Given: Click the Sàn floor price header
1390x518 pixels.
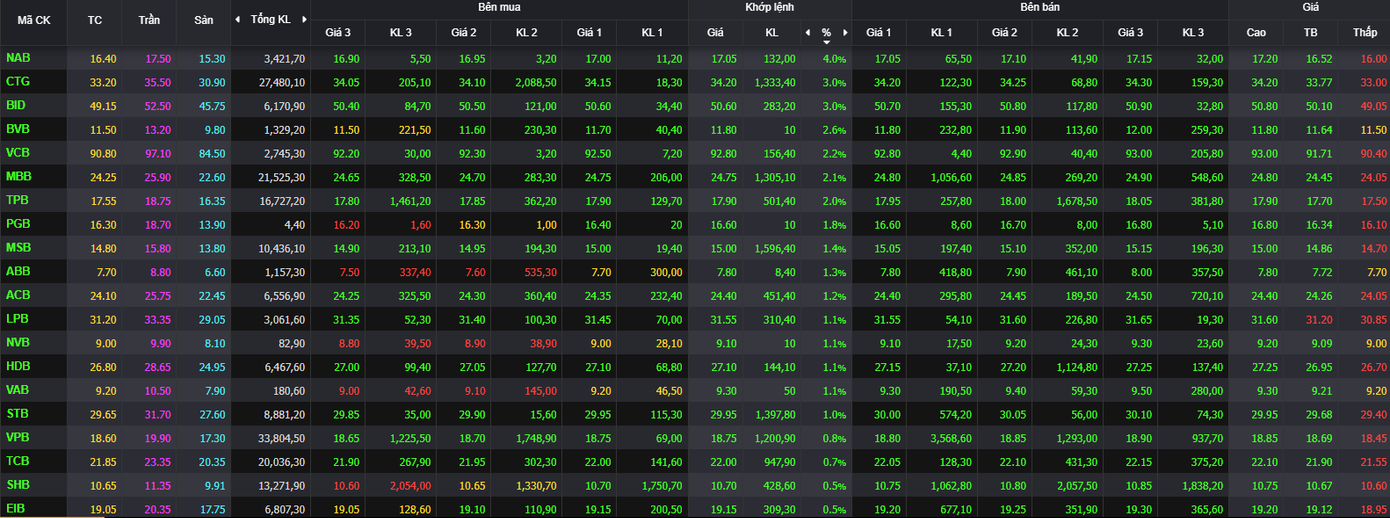Looking at the screenshot, I should point(203,20).
